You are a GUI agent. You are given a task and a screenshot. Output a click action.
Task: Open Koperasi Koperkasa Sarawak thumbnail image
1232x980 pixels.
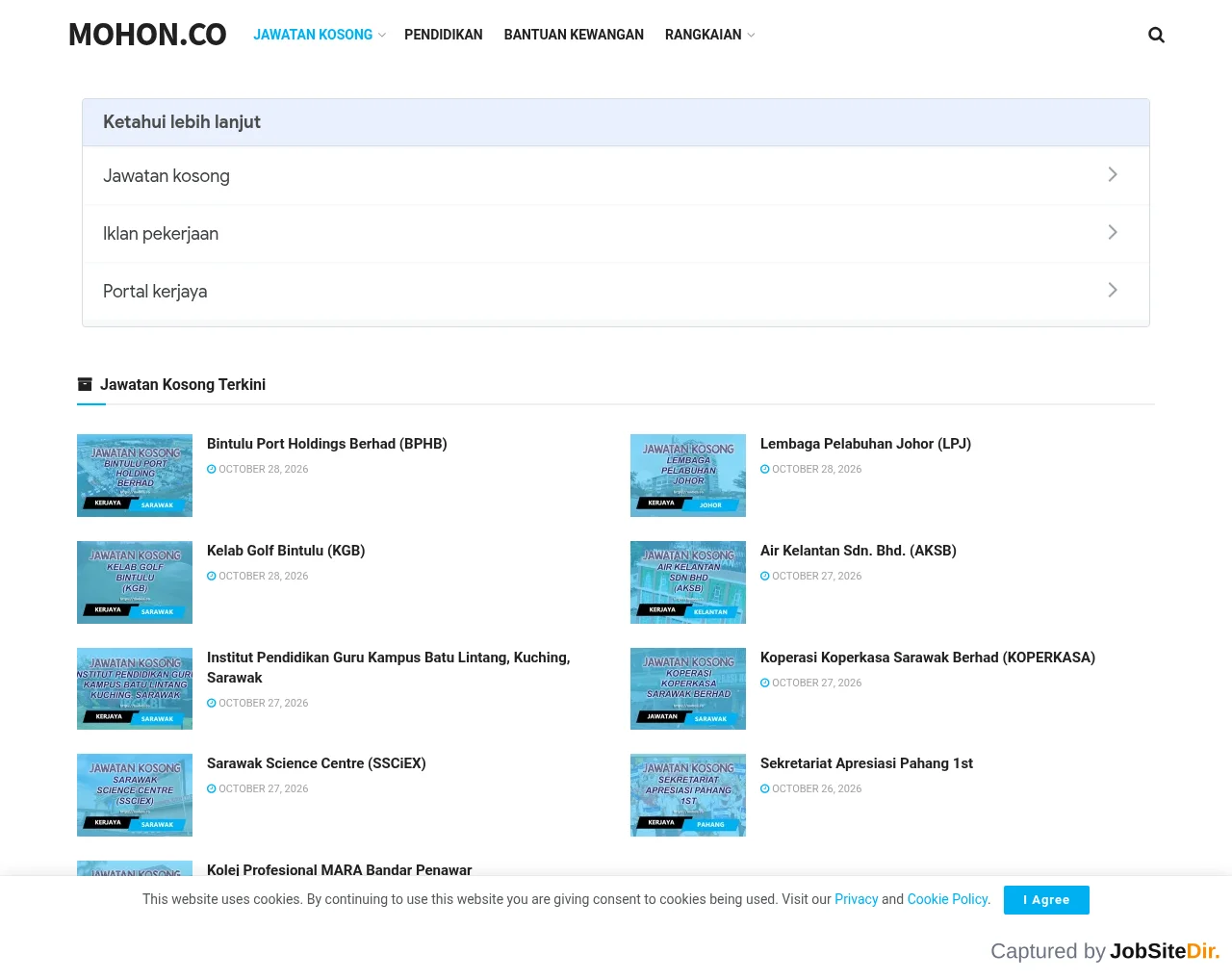688,689
